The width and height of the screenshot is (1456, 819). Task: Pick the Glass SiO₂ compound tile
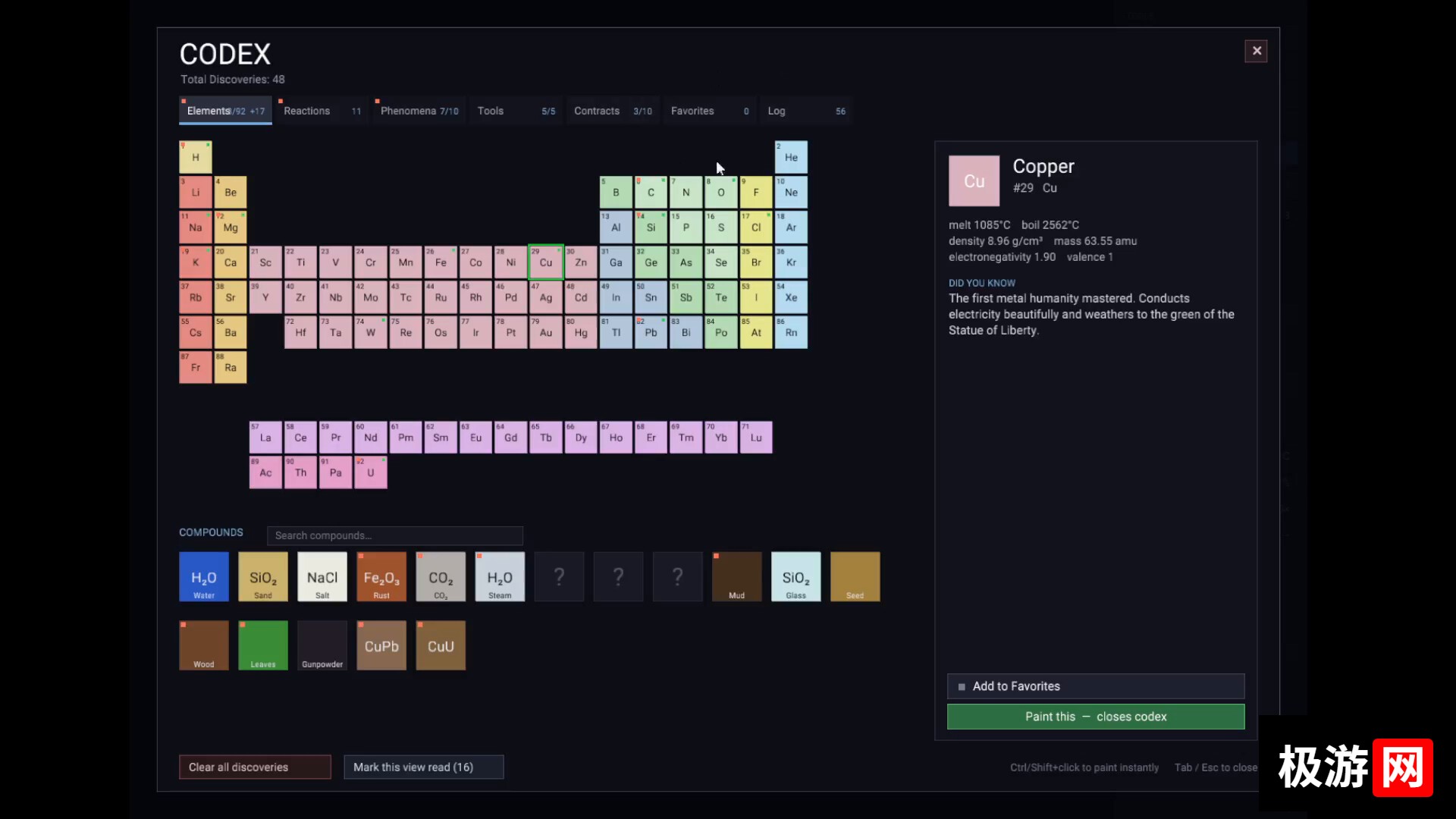pyautogui.click(x=796, y=576)
